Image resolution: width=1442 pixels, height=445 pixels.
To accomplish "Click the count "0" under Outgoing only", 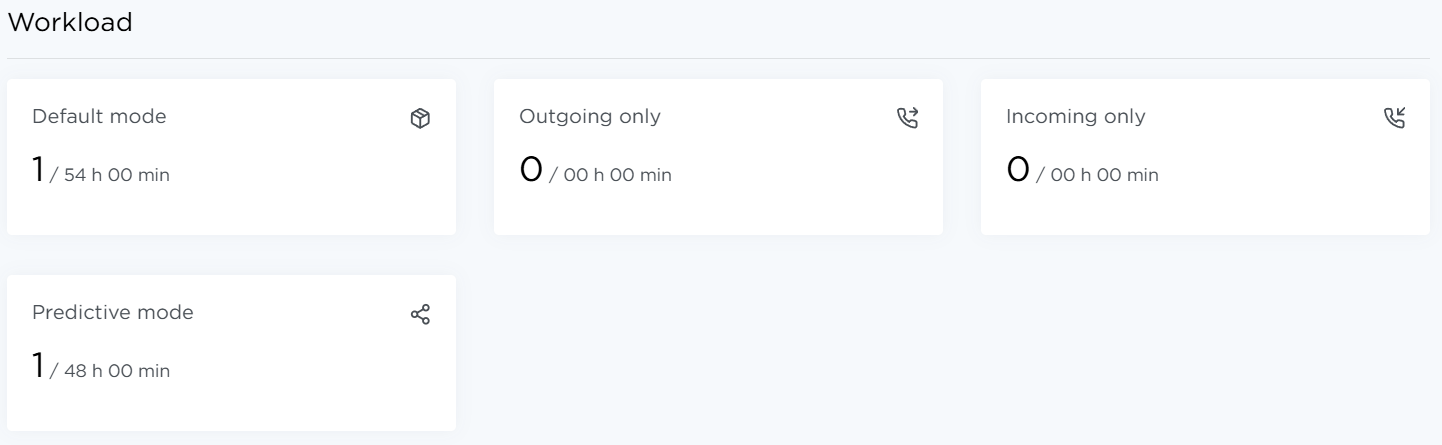I will [x=530, y=170].
